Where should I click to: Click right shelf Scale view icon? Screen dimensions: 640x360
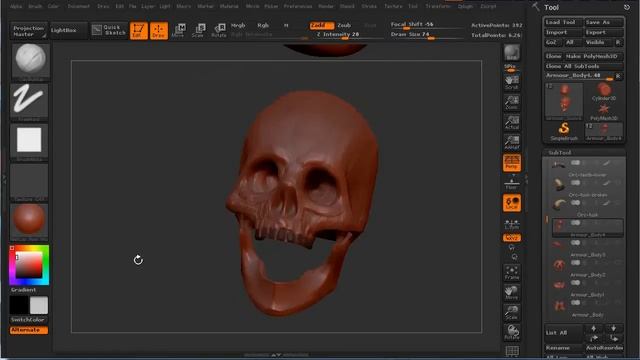coord(511,313)
